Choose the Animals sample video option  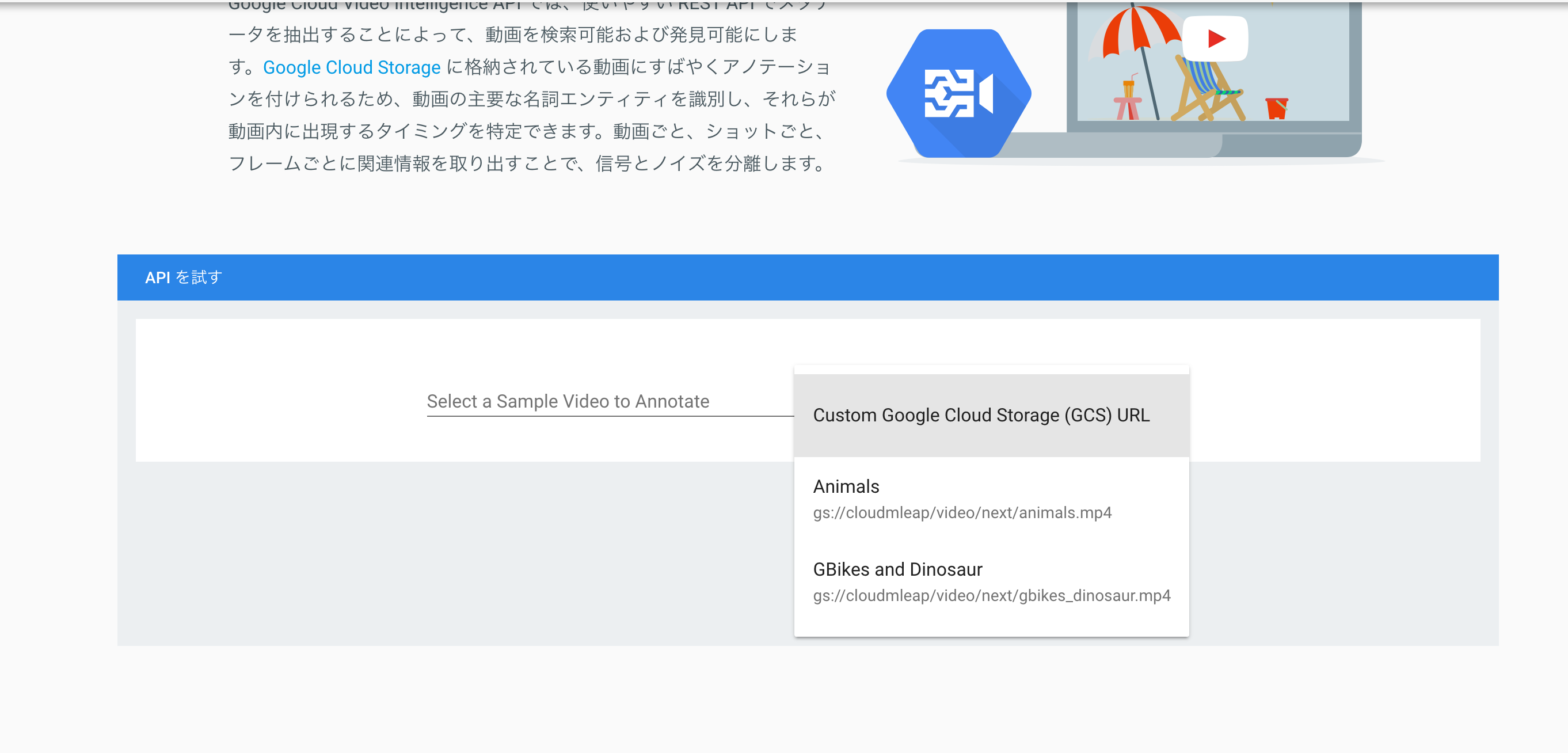[x=991, y=499]
